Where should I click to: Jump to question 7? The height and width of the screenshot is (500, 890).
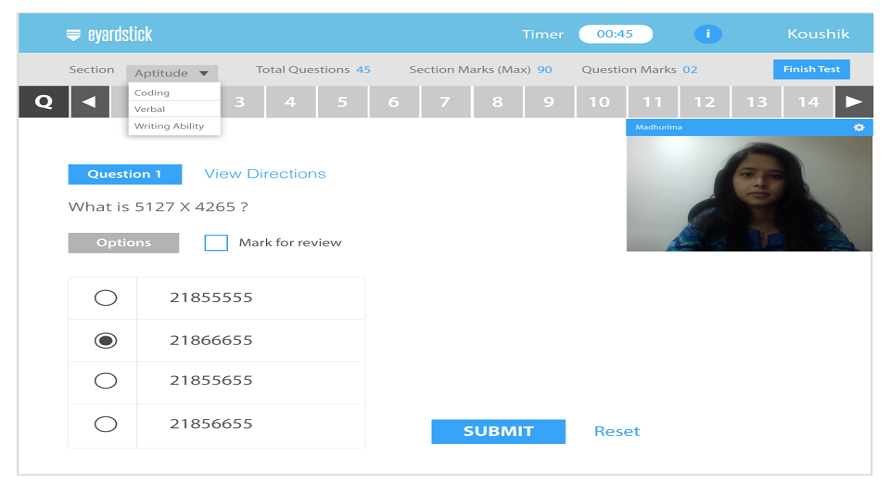tap(446, 102)
